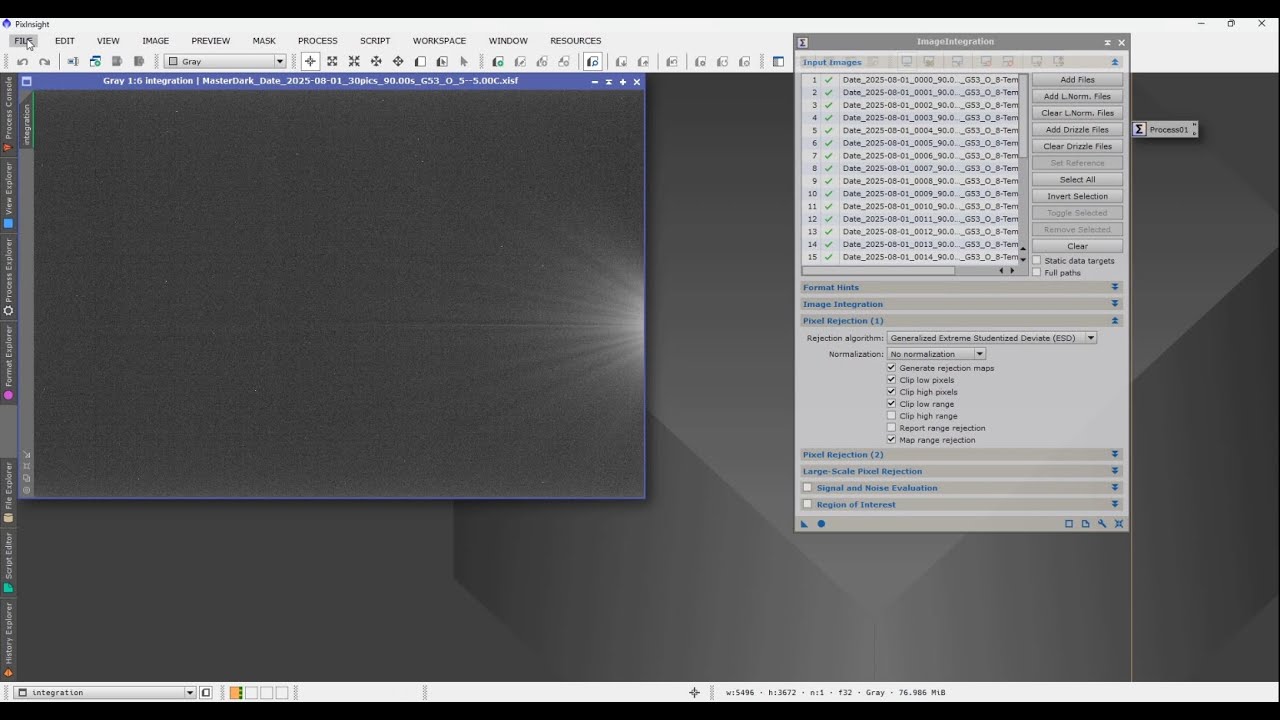Open the View Explorer side tab
Screen dimensions: 1280x720
[8, 194]
